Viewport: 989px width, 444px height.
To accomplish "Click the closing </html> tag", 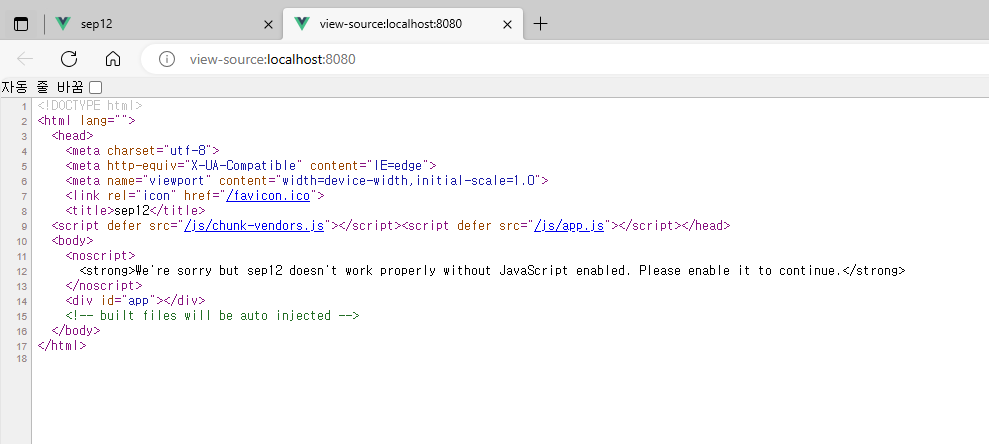I will (62, 346).
